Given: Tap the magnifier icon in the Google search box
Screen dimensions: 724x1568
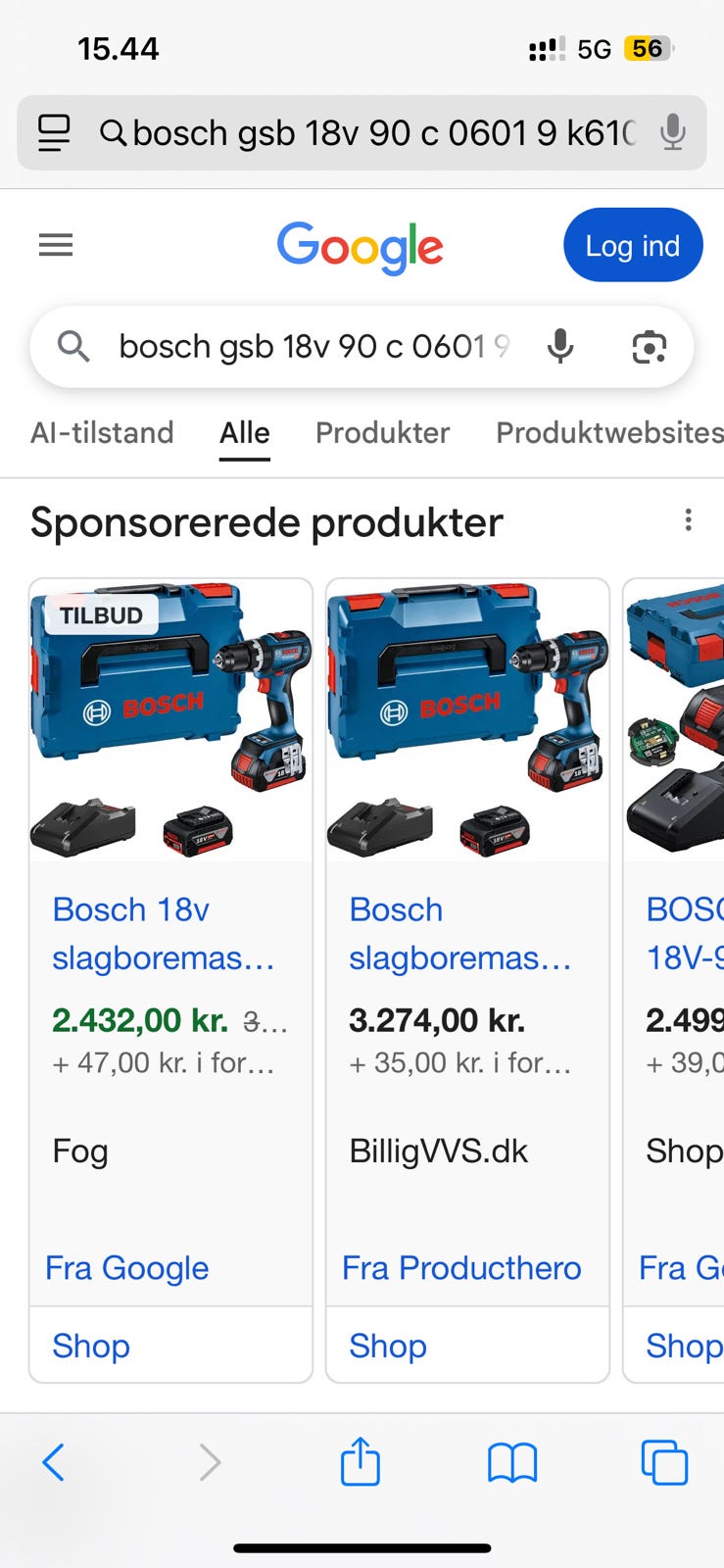Looking at the screenshot, I should (73, 346).
